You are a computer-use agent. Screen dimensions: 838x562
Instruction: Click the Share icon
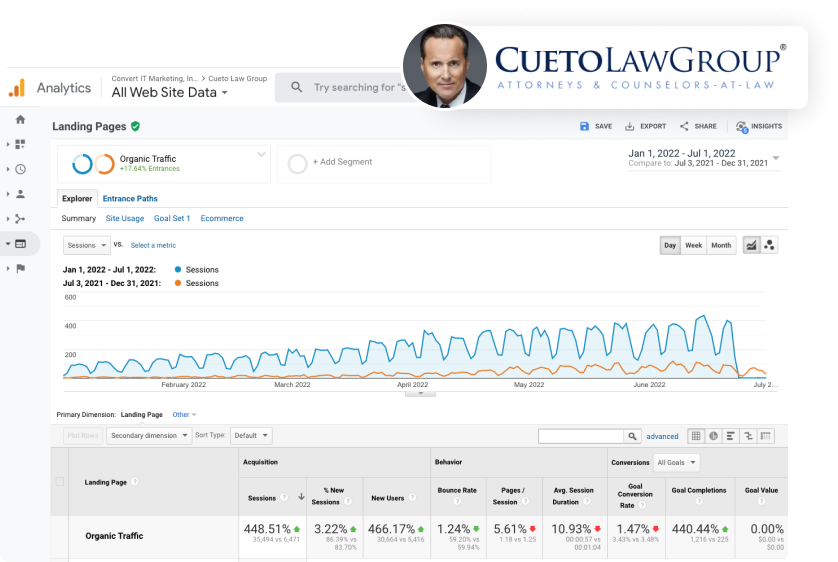tap(684, 126)
